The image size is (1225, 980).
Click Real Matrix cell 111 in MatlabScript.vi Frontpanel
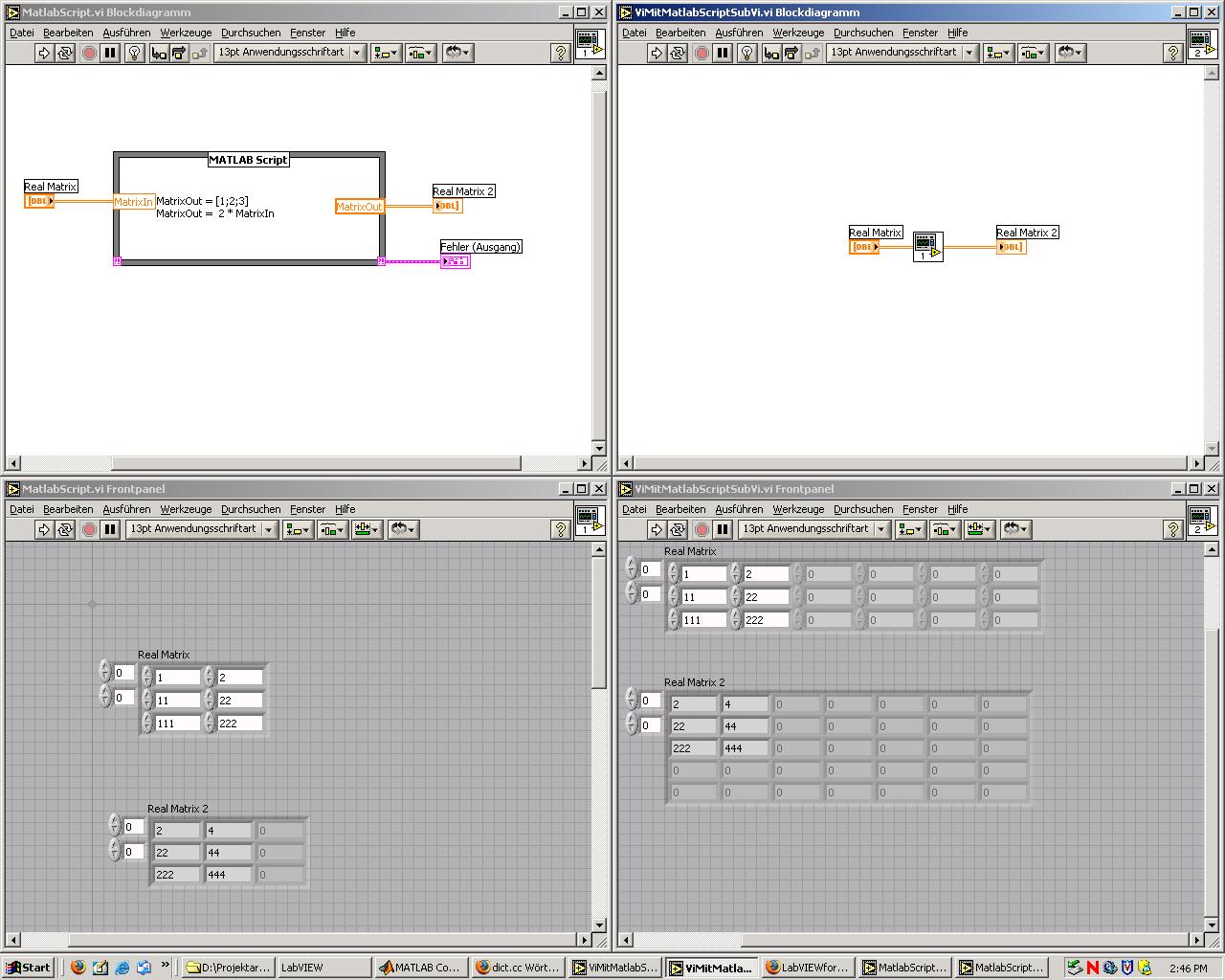coord(177,724)
